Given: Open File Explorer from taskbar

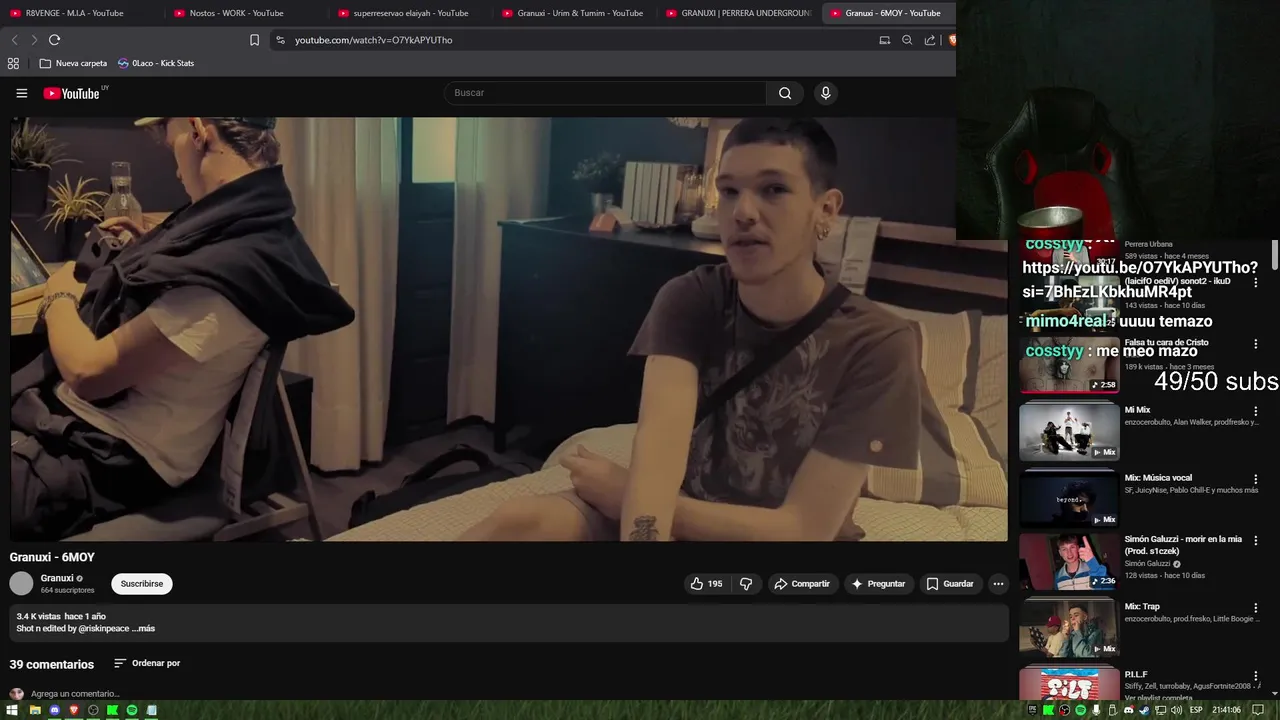Looking at the screenshot, I should pyautogui.click(x=35, y=710).
